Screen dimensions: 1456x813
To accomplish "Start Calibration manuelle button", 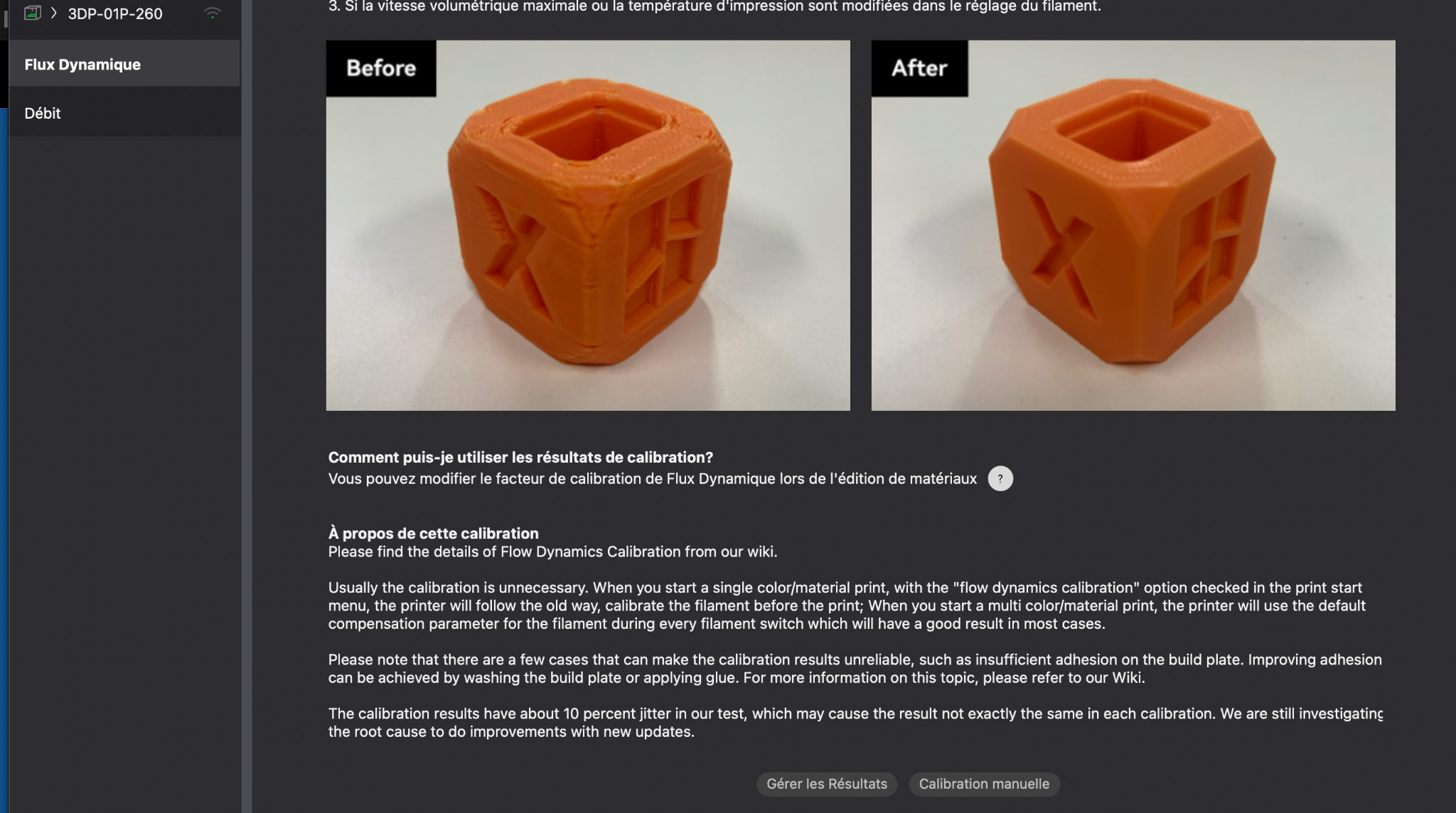I will click(x=984, y=784).
